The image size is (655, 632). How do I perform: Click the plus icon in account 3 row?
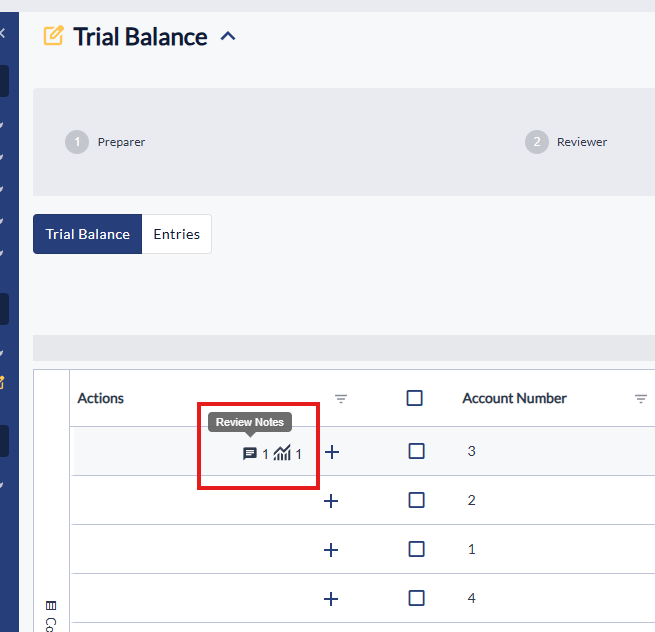point(332,452)
